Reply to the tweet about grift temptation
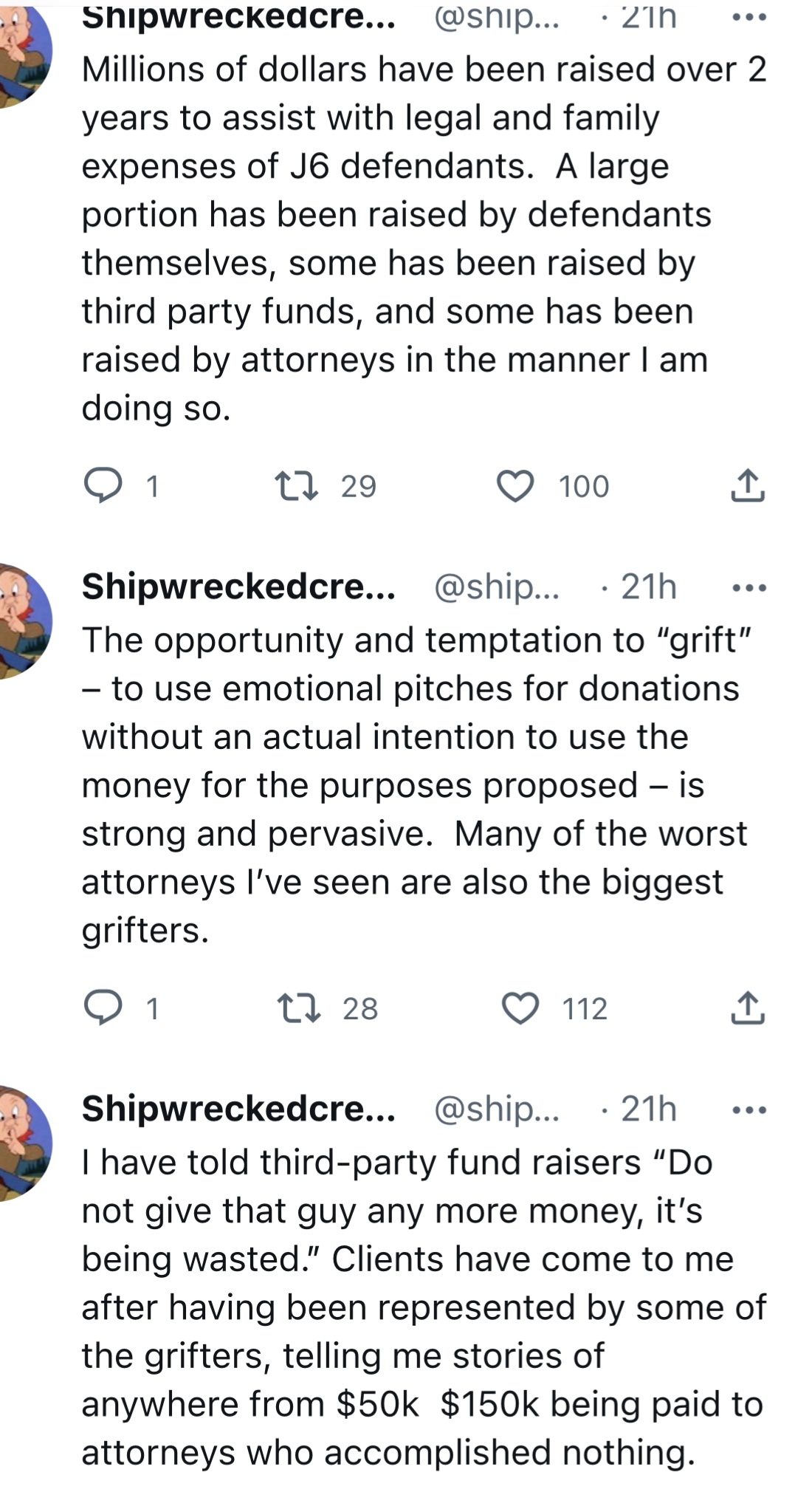 (103, 1008)
